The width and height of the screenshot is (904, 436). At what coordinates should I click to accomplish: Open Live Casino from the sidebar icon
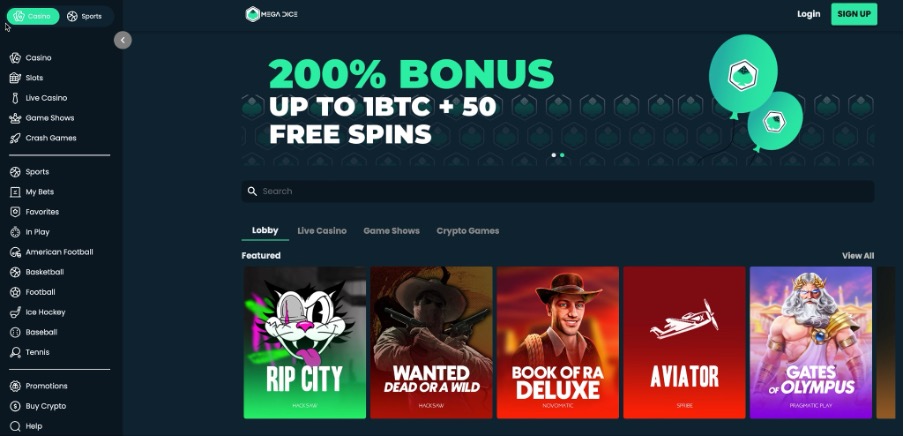(15, 98)
